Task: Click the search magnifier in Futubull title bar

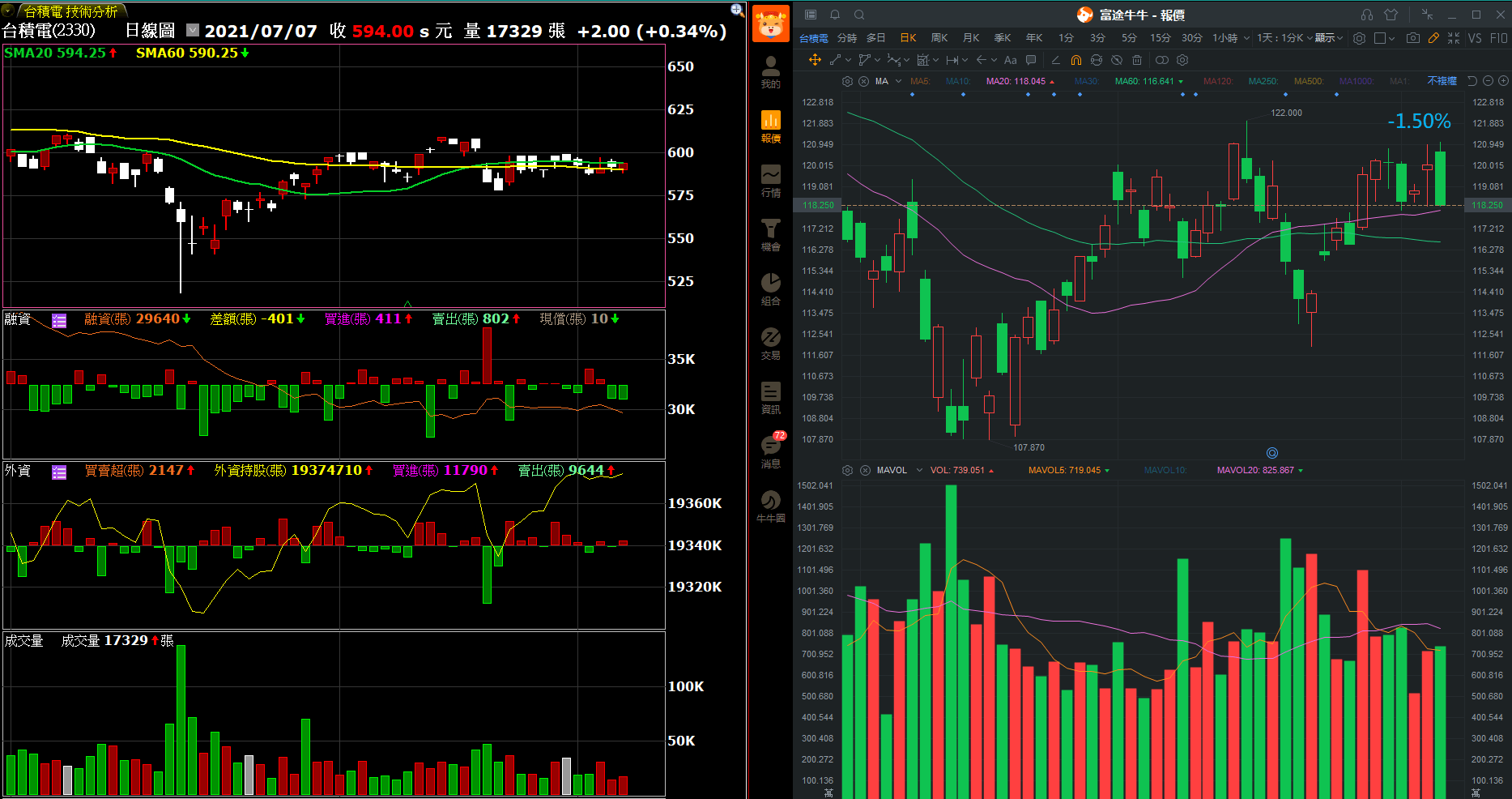Action: (x=859, y=15)
